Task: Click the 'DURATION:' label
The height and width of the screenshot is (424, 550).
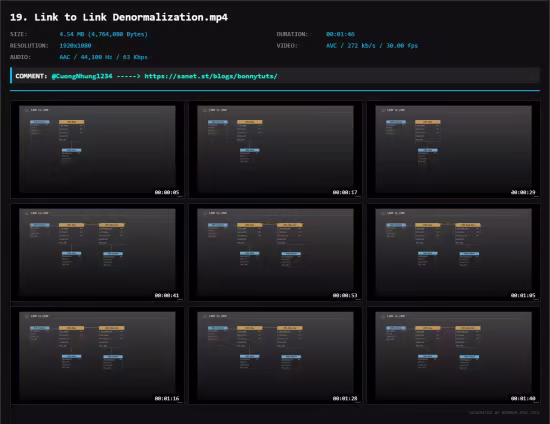Action: pyautogui.click(x=292, y=34)
